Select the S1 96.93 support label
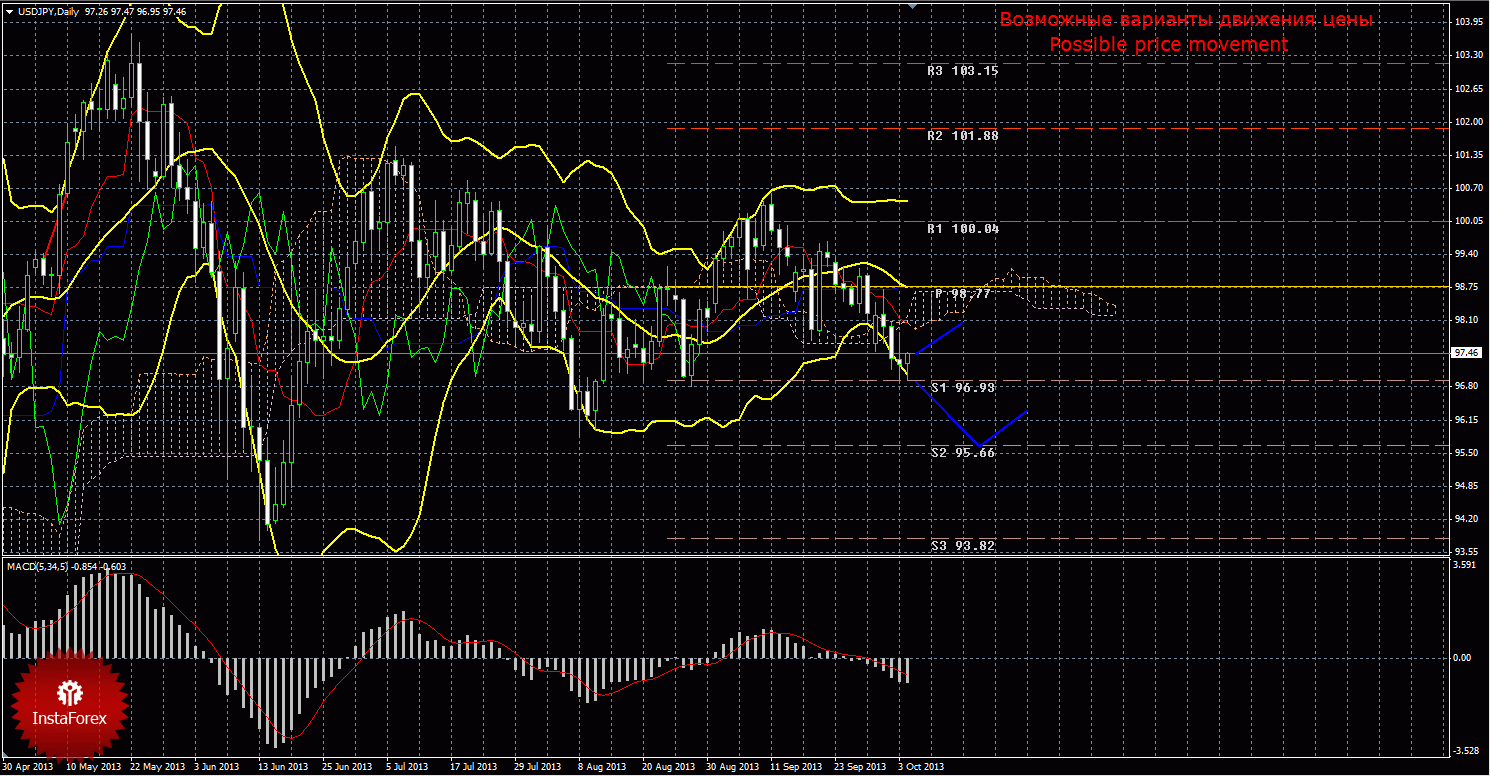 pos(962,387)
